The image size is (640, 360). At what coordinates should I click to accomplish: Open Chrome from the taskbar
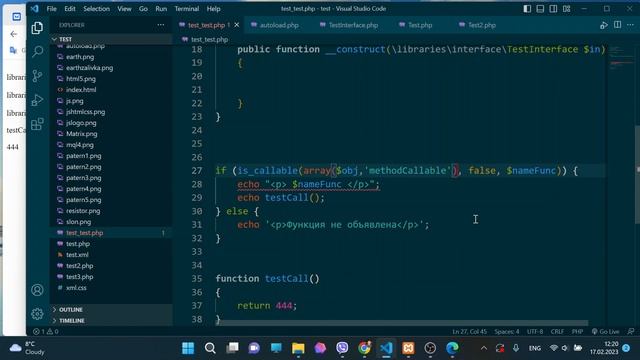click(364, 348)
